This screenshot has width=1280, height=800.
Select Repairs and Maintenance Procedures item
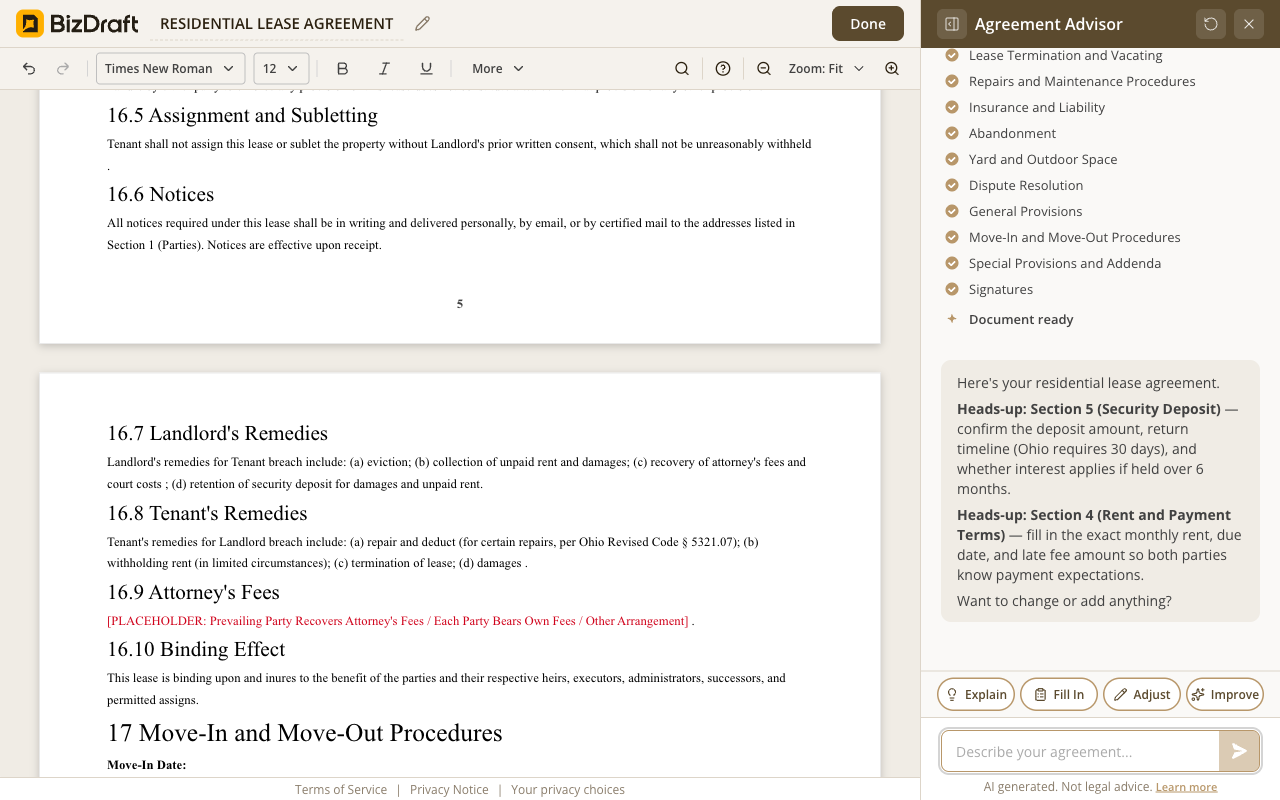point(1082,81)
